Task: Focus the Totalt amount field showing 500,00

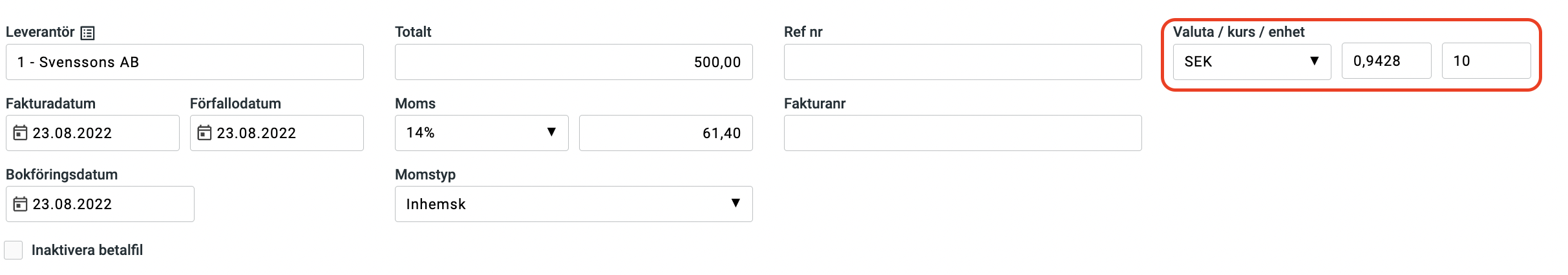Action: (x=574, y=62)
